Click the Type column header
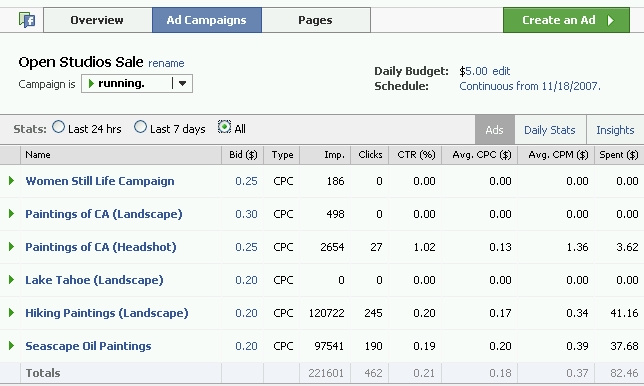This screenshot has height=386, width=644. 282,155
